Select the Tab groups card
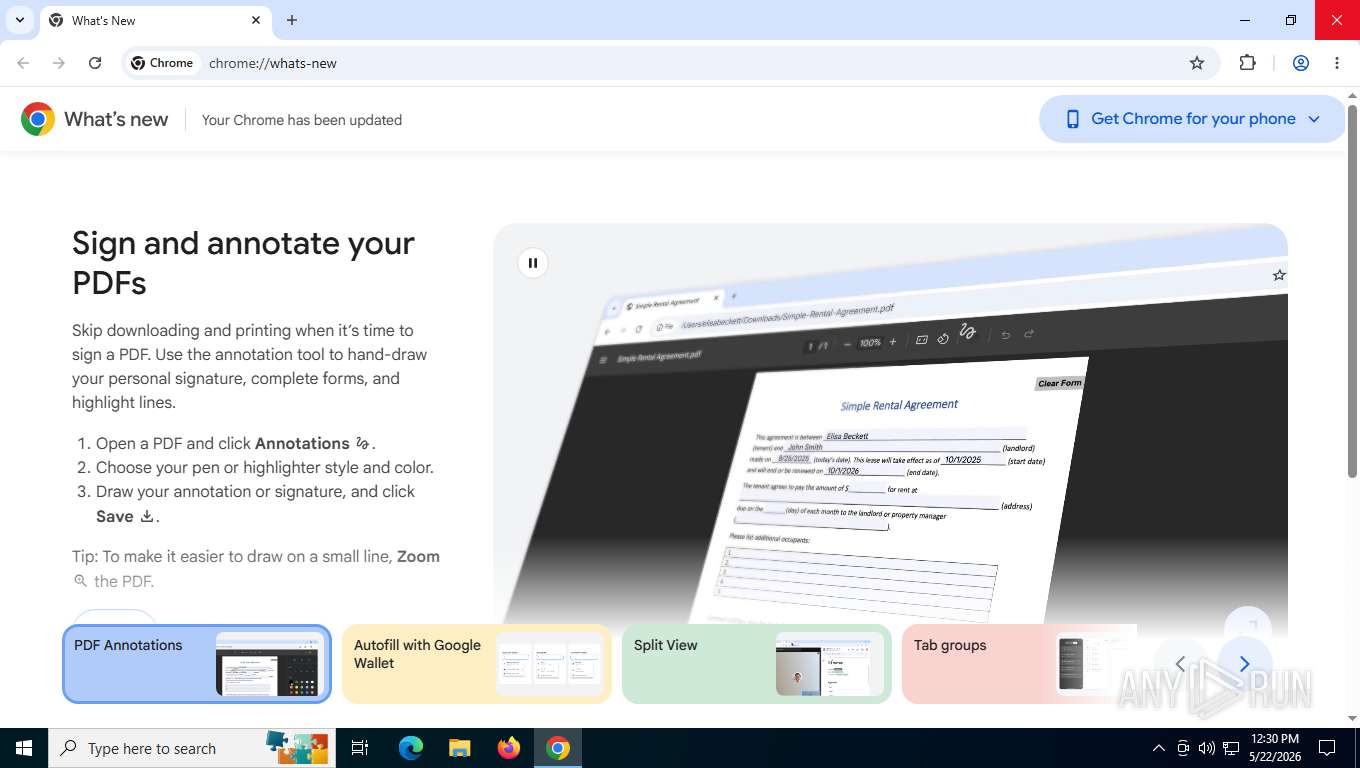 click(x=1019, y=664)
